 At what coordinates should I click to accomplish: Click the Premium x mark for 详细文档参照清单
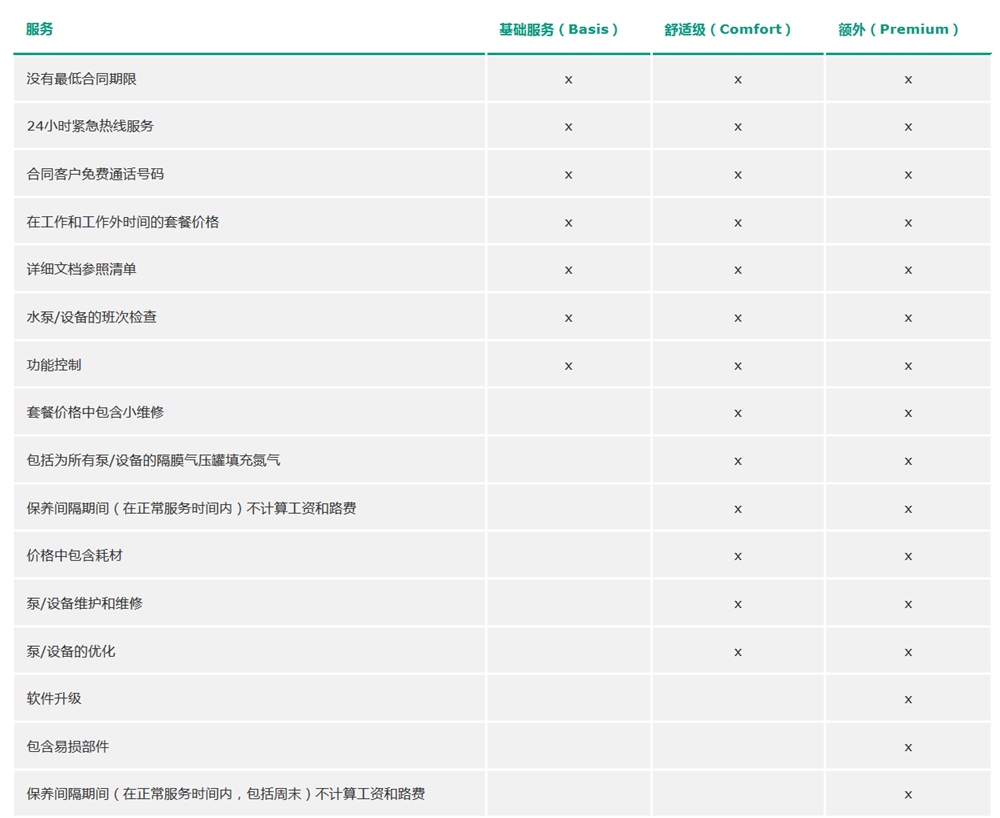coord(908,270)
